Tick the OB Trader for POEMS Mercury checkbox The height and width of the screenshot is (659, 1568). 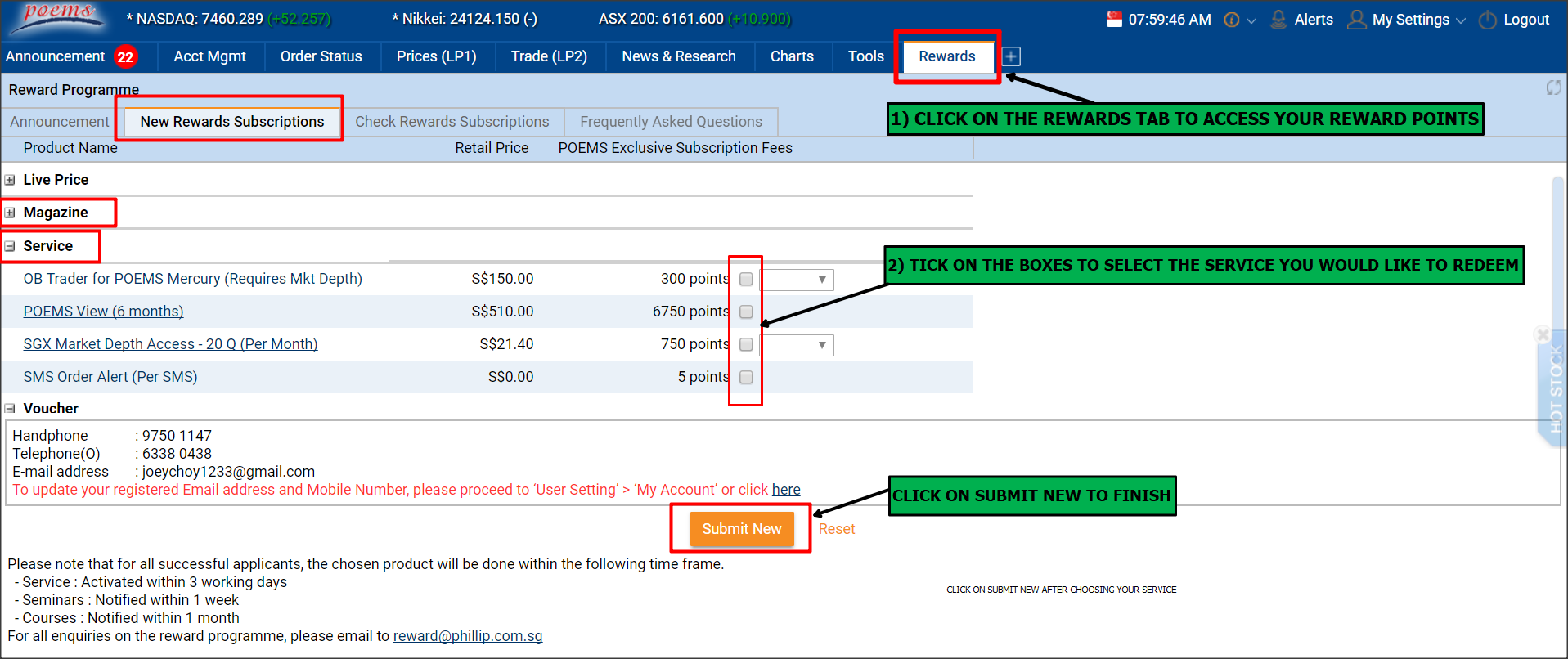pyautogui.click(x=746, y=279)
